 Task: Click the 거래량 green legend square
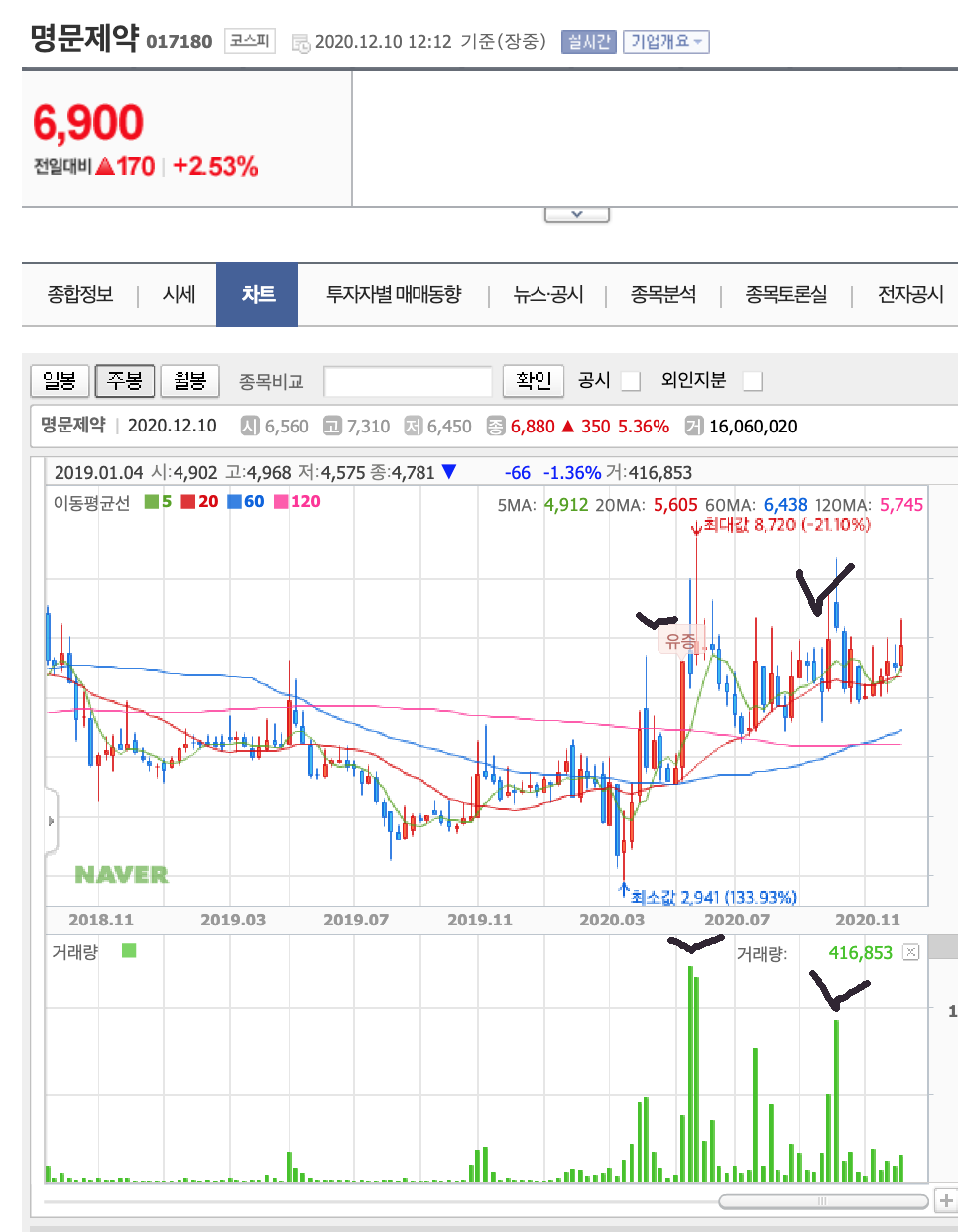click(x=129, y=951)
